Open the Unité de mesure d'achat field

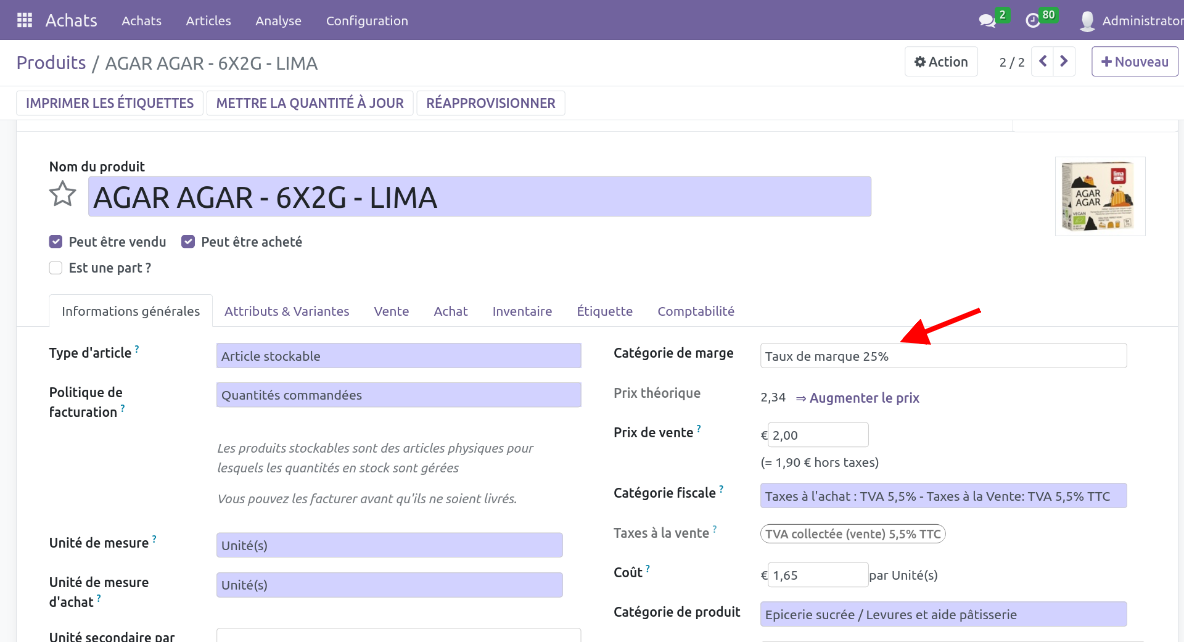390,585
